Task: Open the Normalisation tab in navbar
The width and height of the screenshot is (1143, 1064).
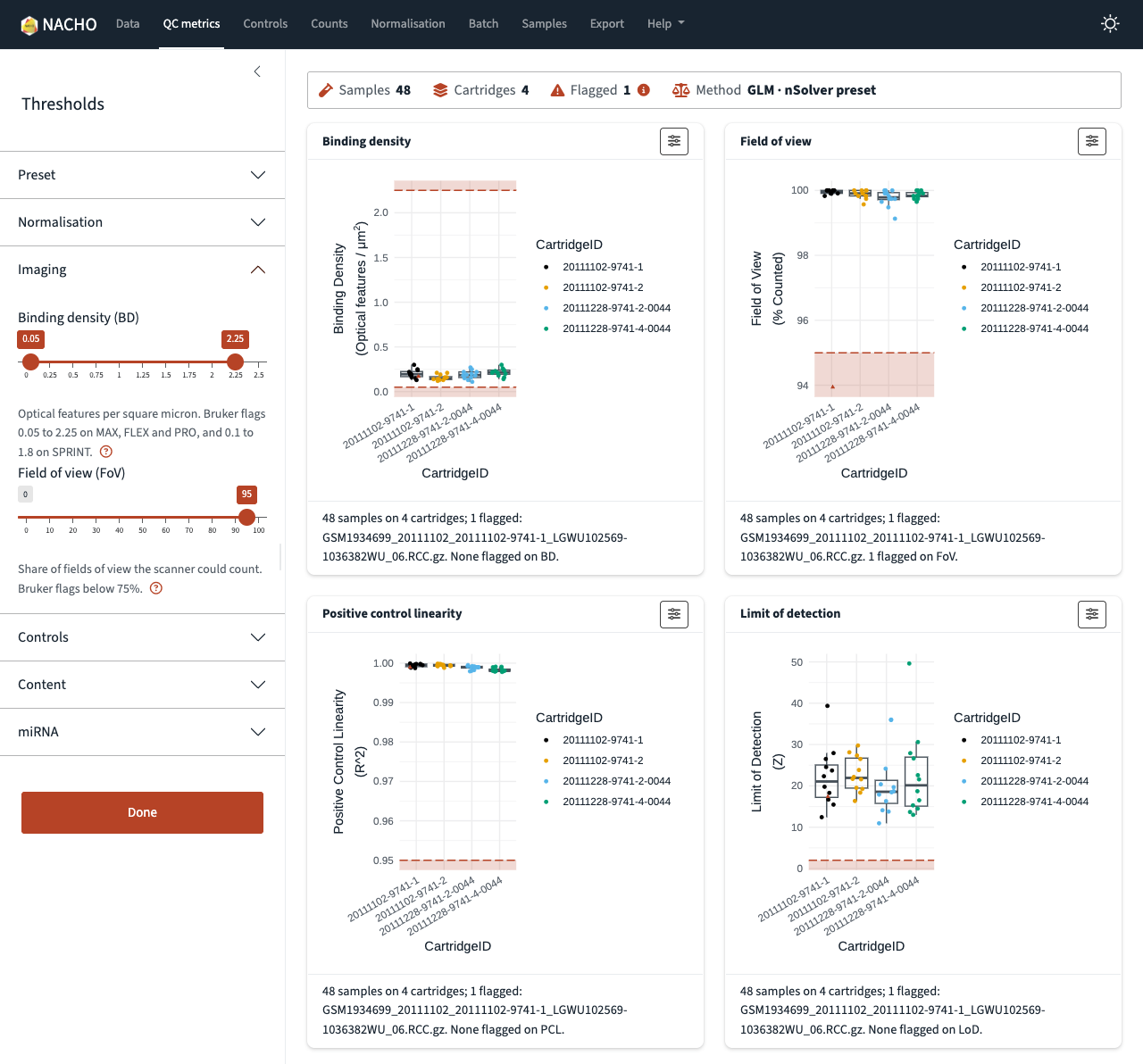Action: [408, 24]
